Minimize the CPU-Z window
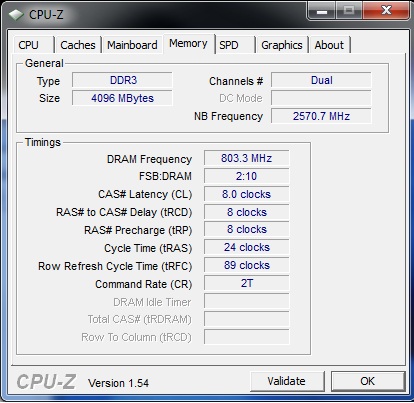The width and height of the screenshot is (414, 403). [322, 11]
